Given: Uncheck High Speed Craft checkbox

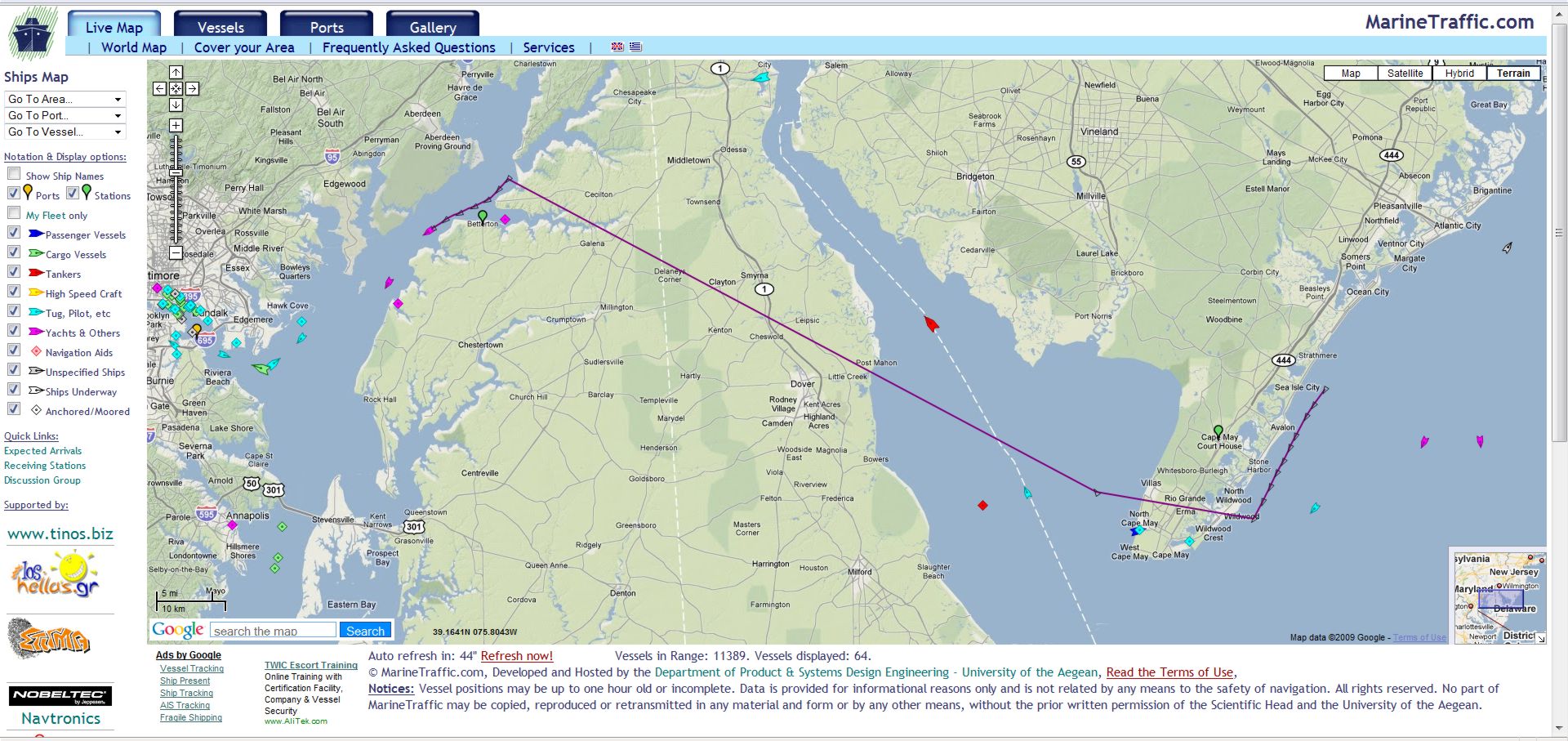Looking at the screenshot, I should click(14, 292).
